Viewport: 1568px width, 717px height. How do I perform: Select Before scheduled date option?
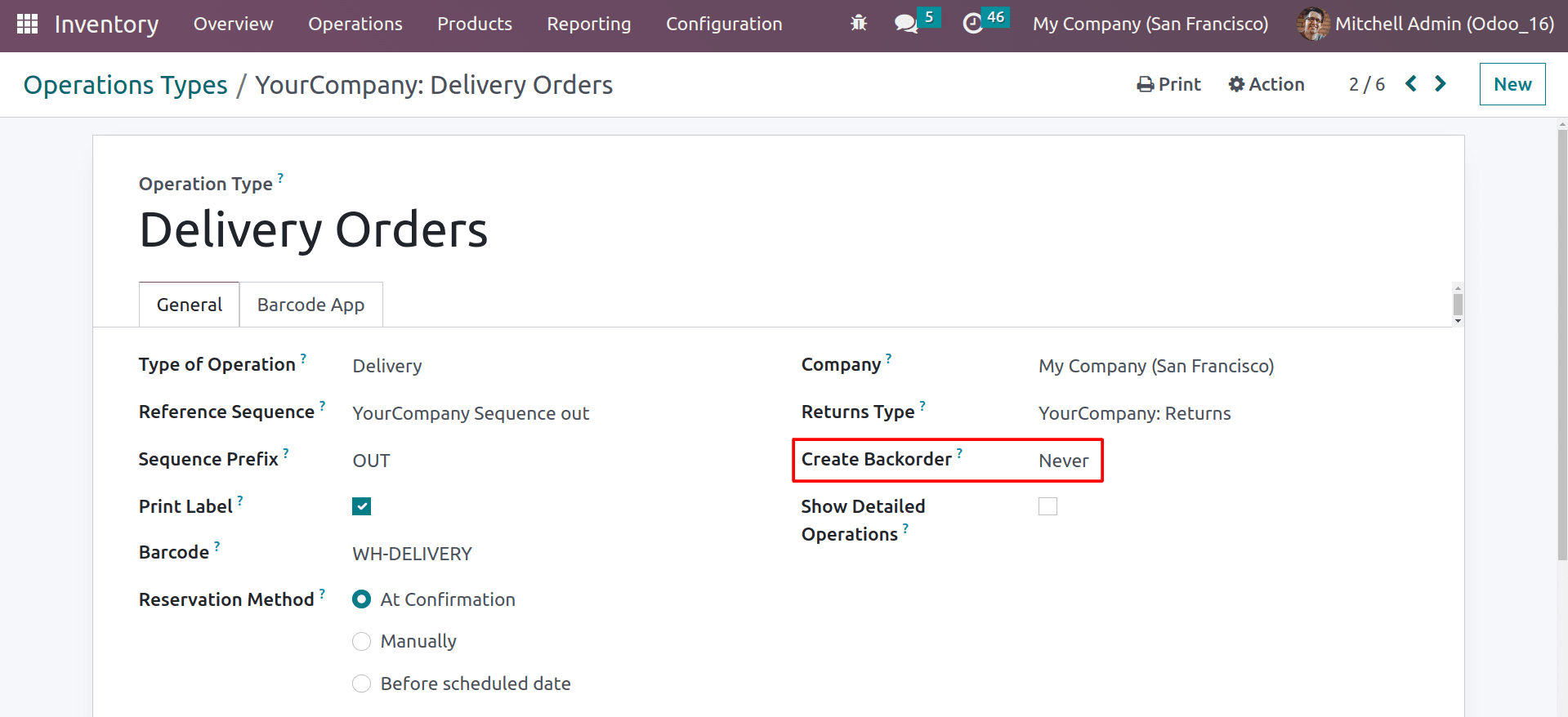click(361, 684)
